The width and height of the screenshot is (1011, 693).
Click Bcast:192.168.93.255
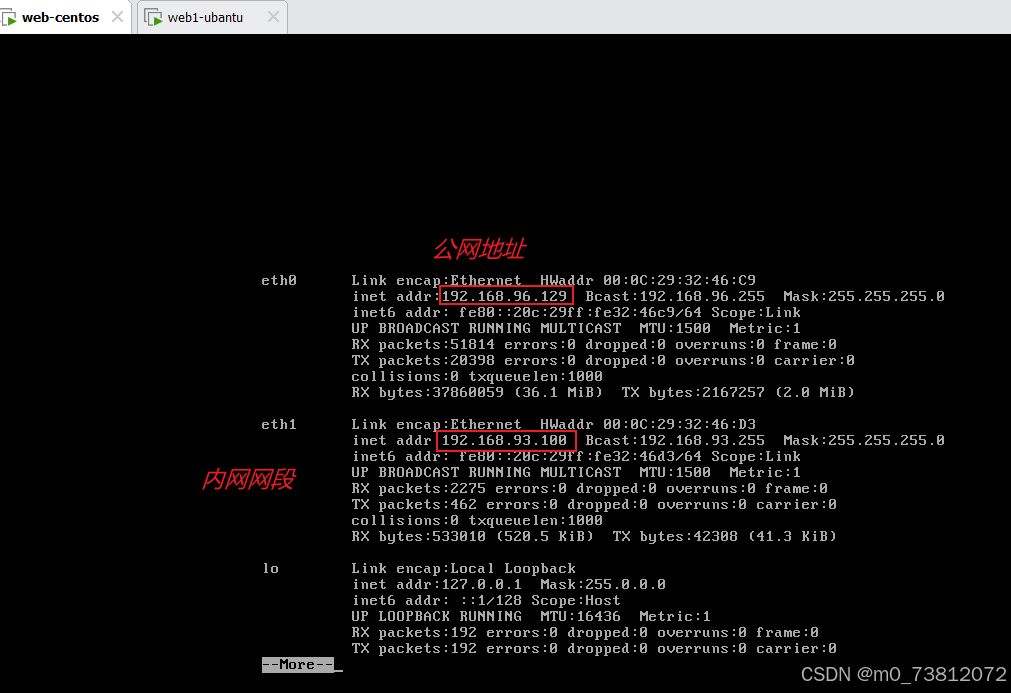(675, 440)
